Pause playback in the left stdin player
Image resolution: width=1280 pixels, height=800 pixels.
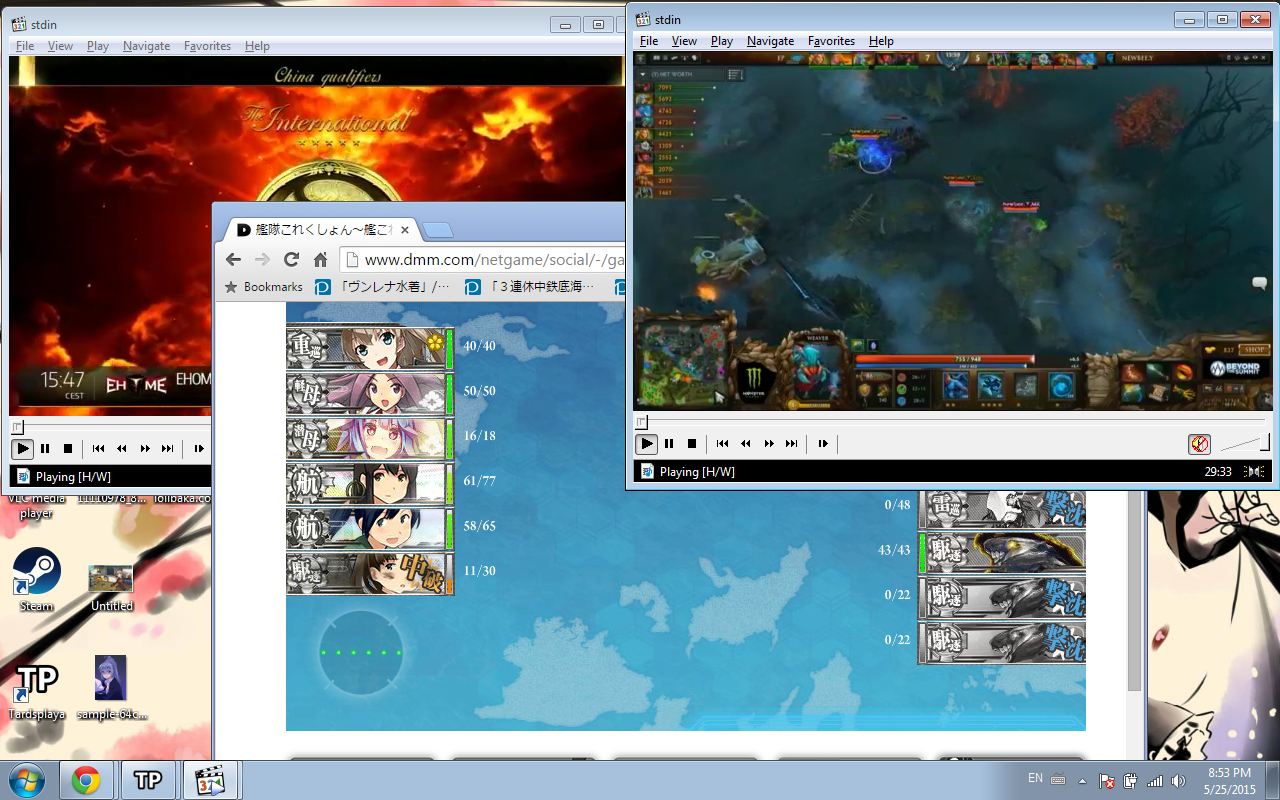click(x=45, y=449)
